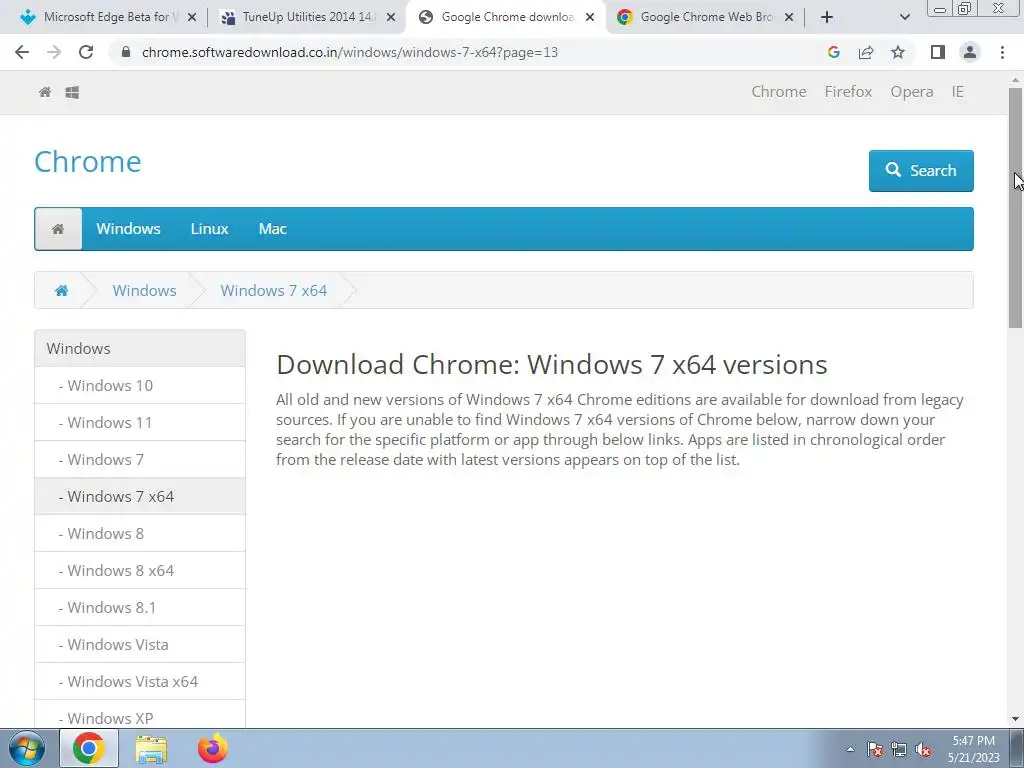The width and height of the screenshot is (1024, 768).
Task: Click Windows sidebar header
Action: click(140, 348)
